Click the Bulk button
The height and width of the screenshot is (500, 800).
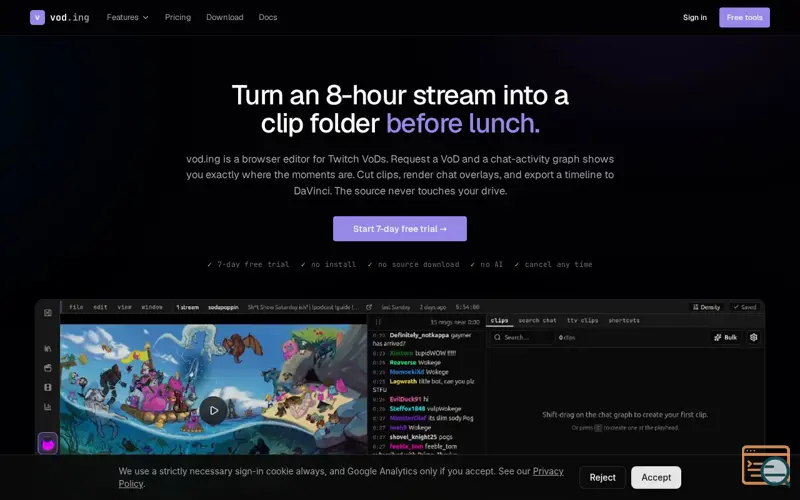coord(726,337)
